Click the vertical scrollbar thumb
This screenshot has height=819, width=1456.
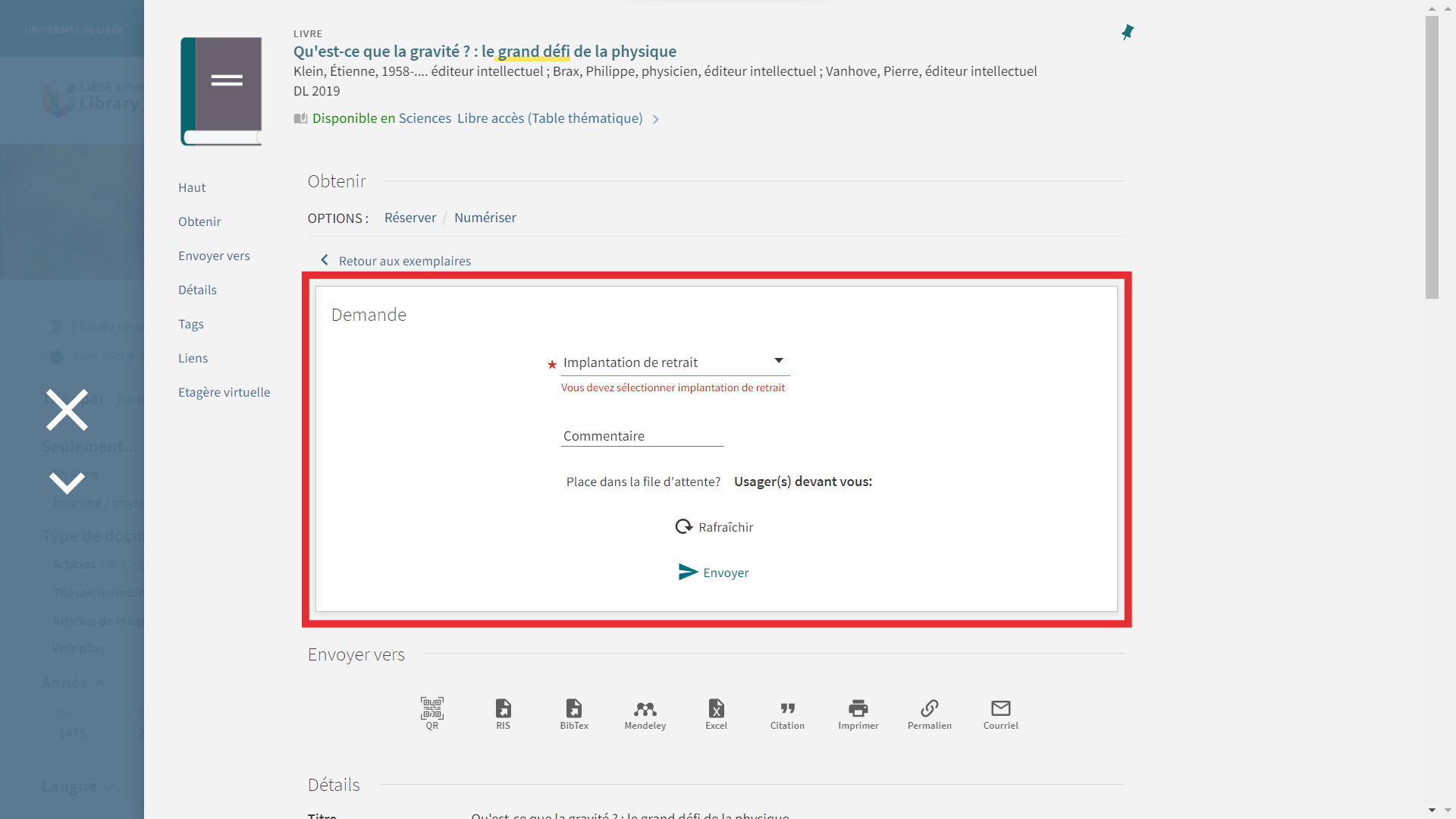[1432, 158]
